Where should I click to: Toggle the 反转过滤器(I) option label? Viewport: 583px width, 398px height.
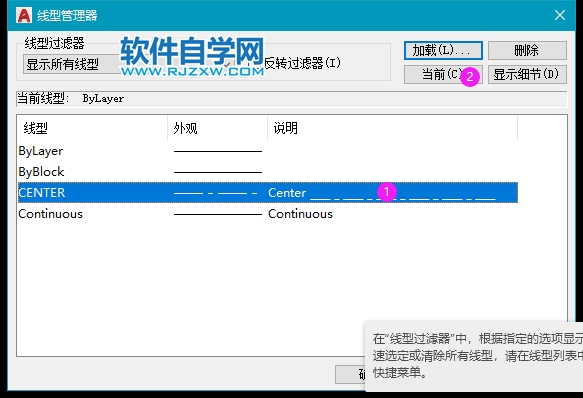tap(302, 63)
